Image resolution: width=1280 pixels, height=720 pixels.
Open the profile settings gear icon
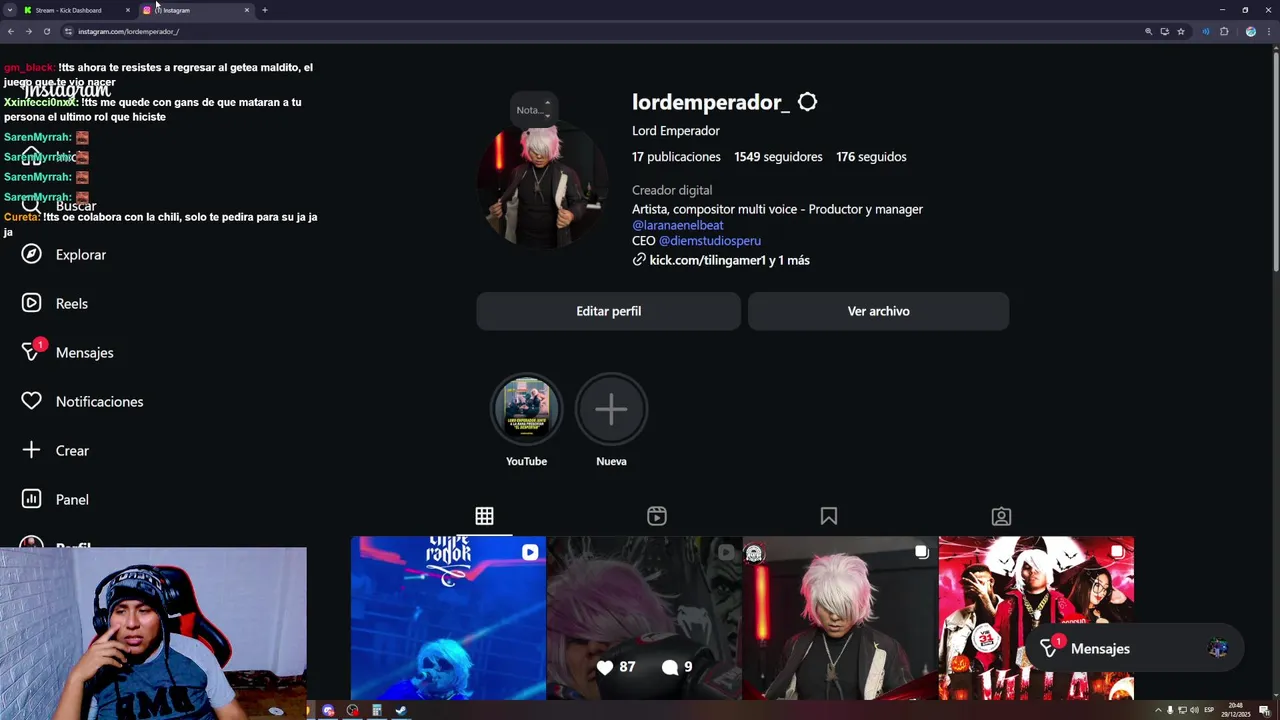(807, 102)
